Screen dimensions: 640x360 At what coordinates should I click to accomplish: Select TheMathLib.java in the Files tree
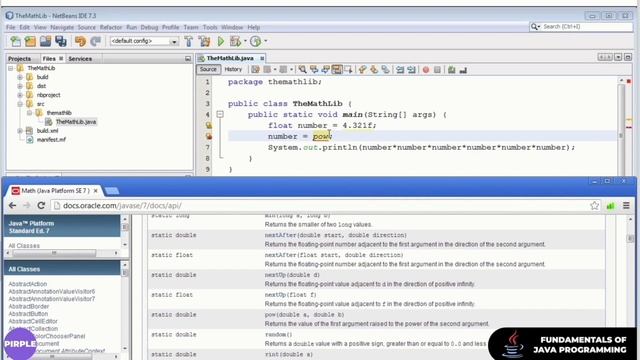coord(76,122)
